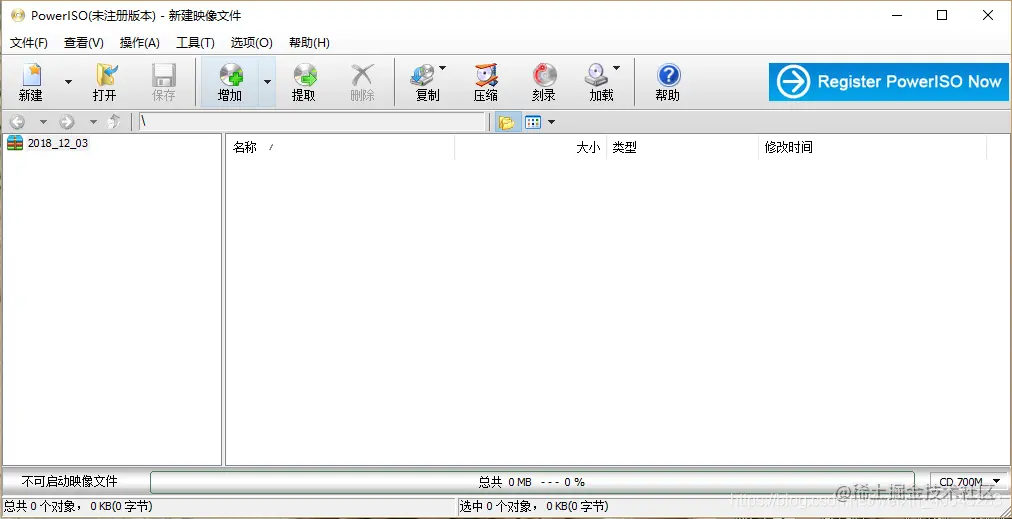Viewport: 1012px width, 519px height.
Task: Open the 操作(A) menu
Action: click(x=139, y=43)
